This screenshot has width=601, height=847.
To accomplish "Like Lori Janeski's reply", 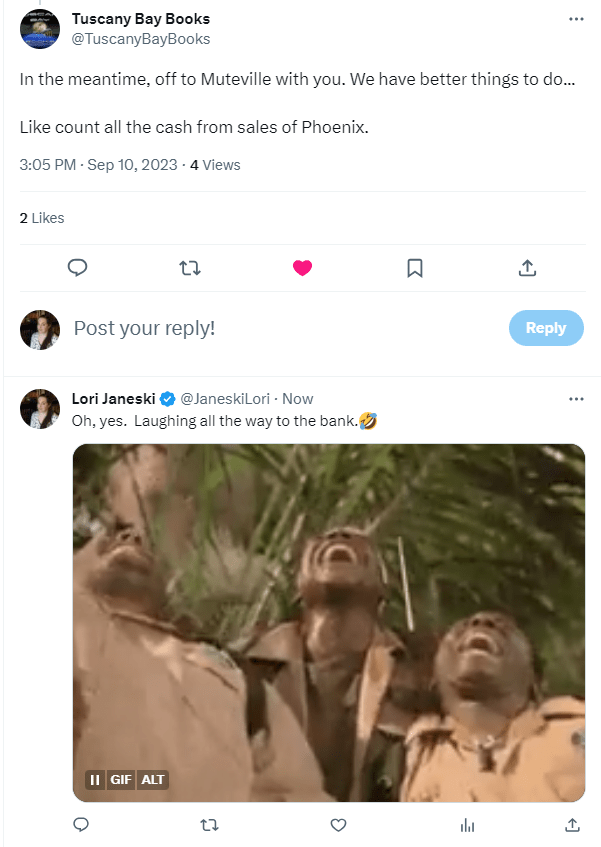I will tap(338, 825).
